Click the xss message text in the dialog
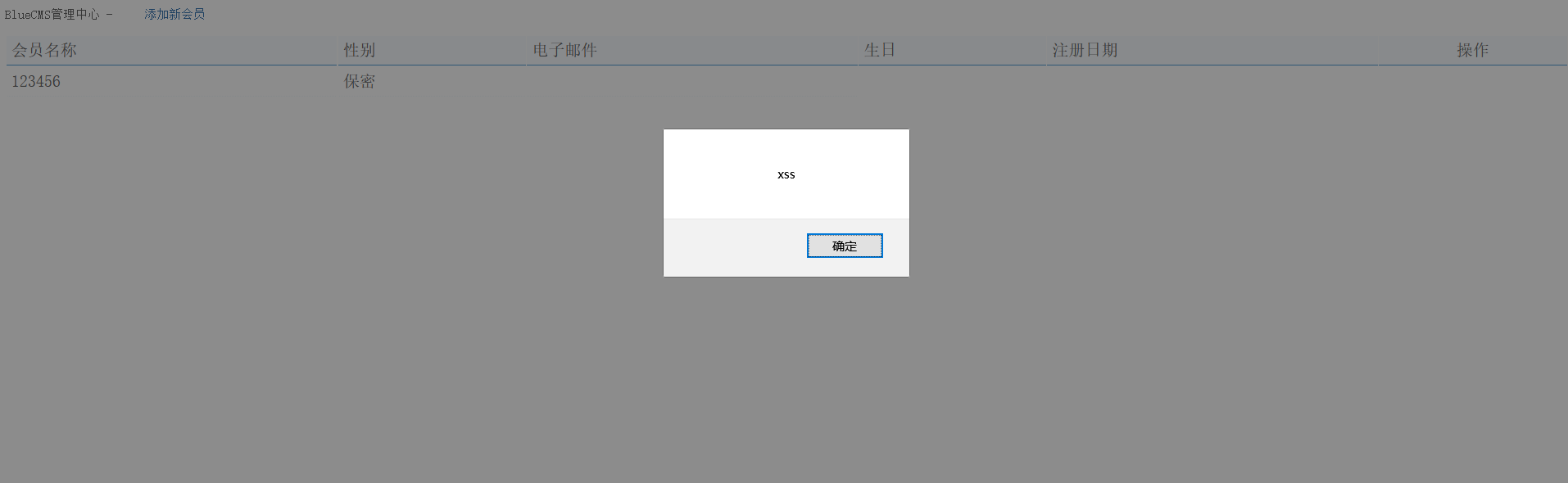1568x483 pixels. [x=786, y=174]
